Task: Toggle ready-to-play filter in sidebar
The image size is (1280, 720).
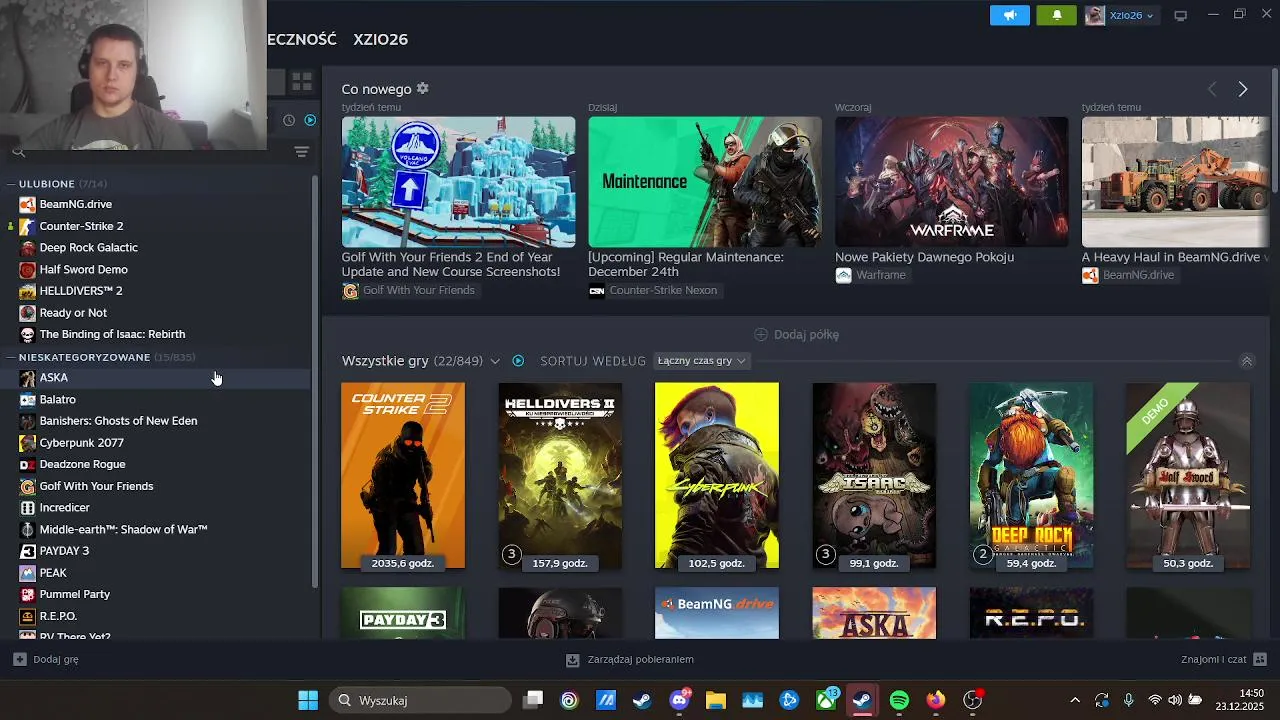Action: pos(310,120)
